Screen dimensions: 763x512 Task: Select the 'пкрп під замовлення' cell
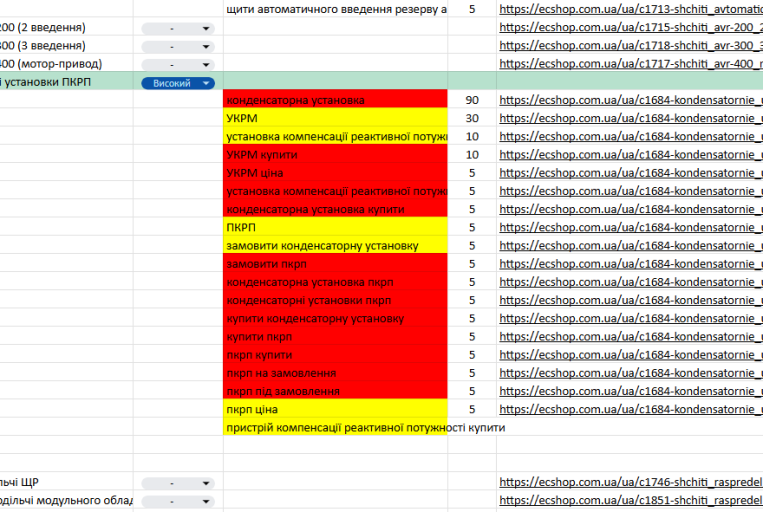[x=335, y=391]
